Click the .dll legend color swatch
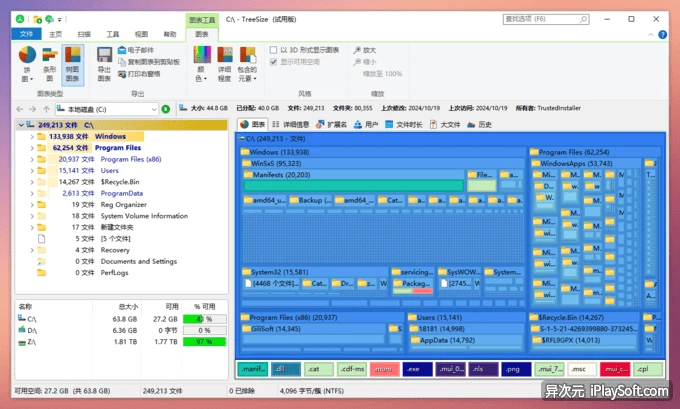680x409 pixels. (x=286, y=369)
